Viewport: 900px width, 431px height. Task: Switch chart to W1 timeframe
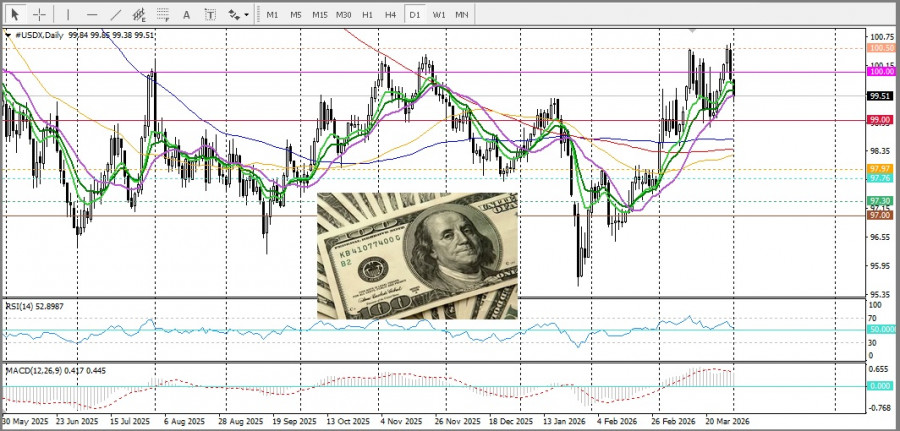[439, 14]
